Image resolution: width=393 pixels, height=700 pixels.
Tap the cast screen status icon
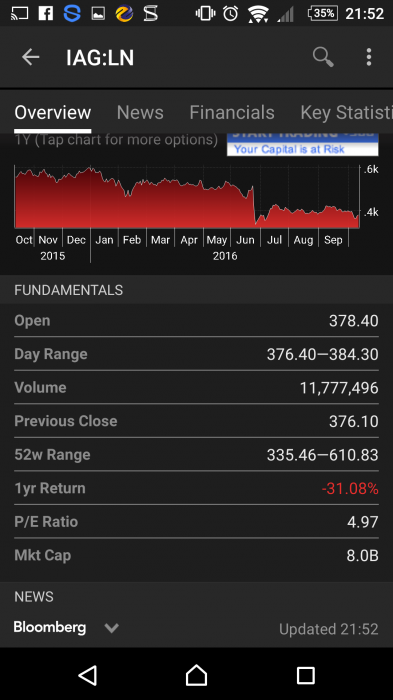pos(19,14)
